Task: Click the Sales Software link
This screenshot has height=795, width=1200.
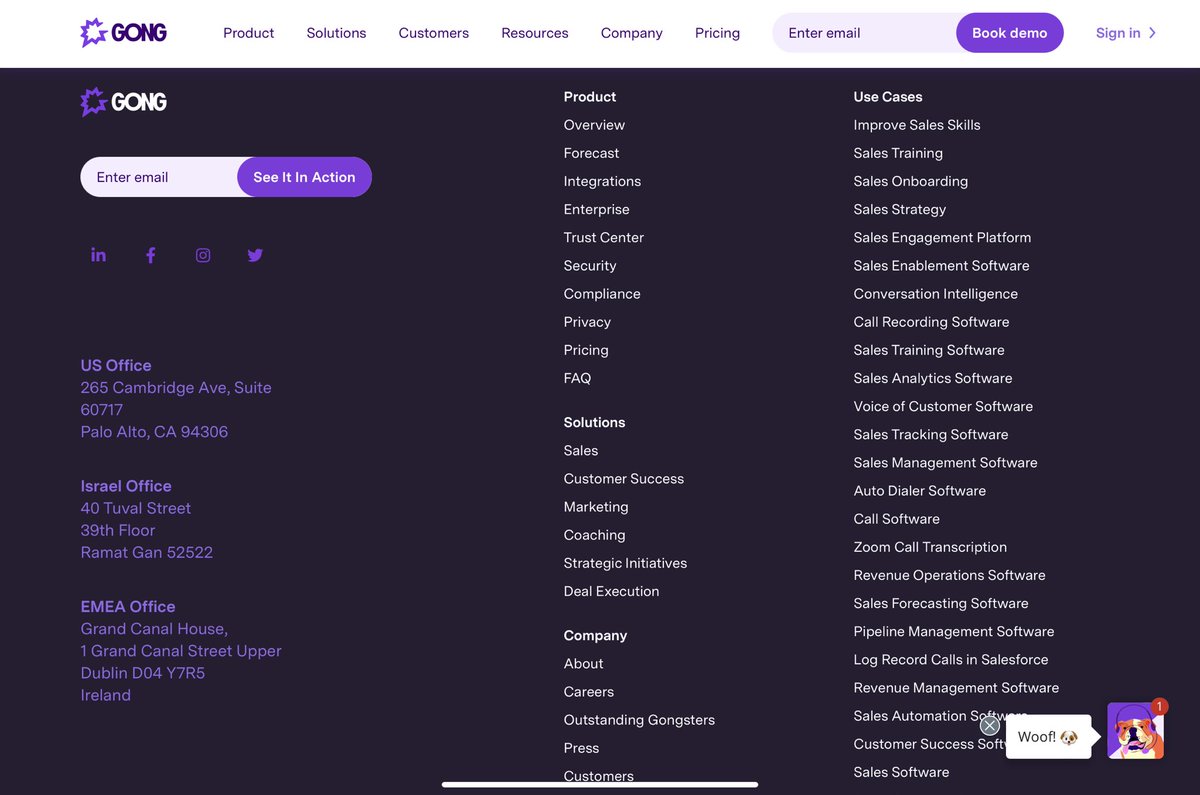Action: click(901, 772)
